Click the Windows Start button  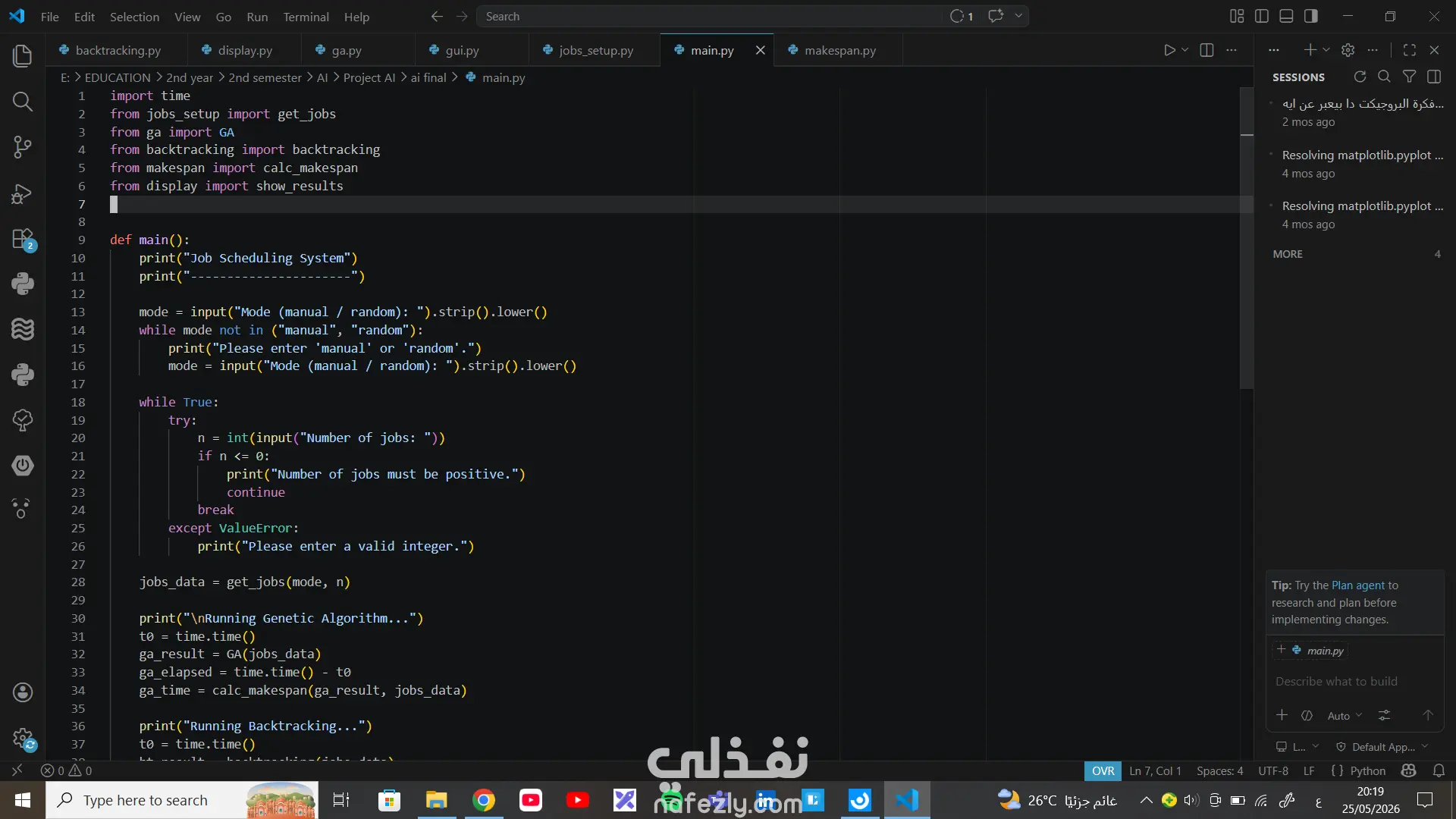23,800
